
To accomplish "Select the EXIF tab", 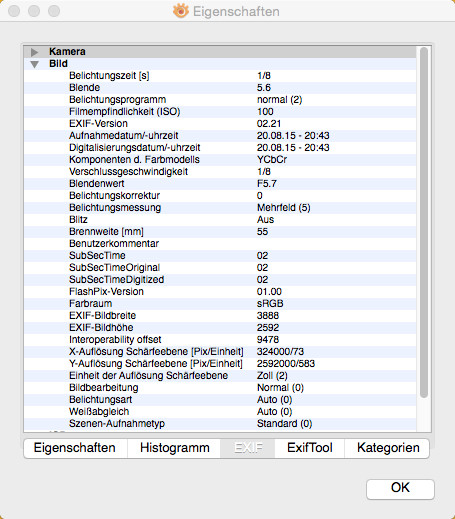I will [x=248, y=448].
